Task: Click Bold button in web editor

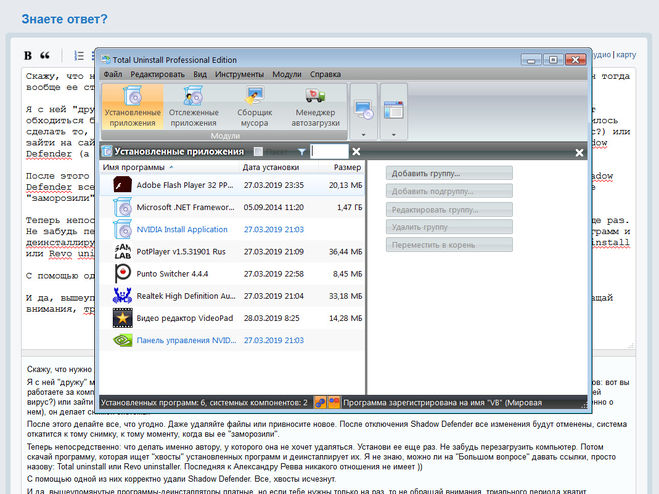Action: 28,55
